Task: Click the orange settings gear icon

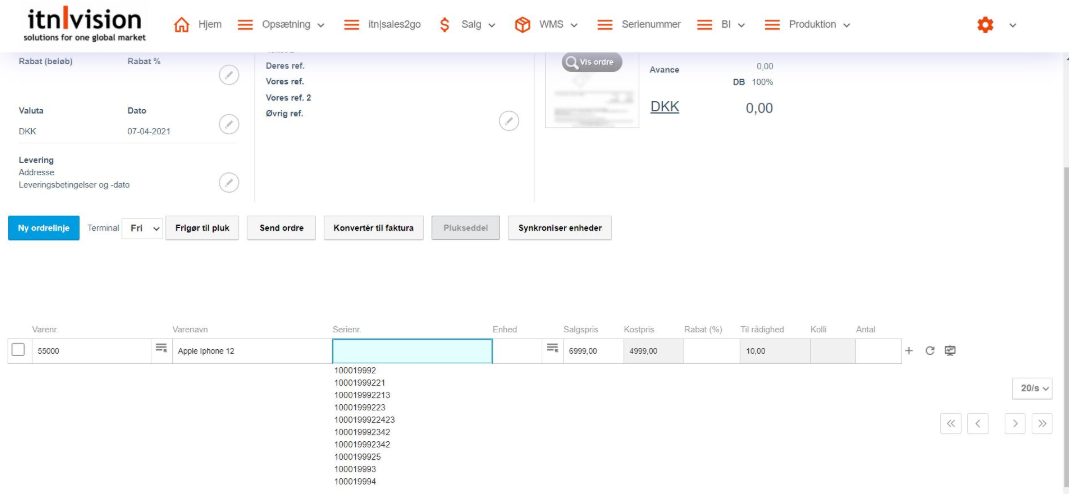Action: pos(985,25)
